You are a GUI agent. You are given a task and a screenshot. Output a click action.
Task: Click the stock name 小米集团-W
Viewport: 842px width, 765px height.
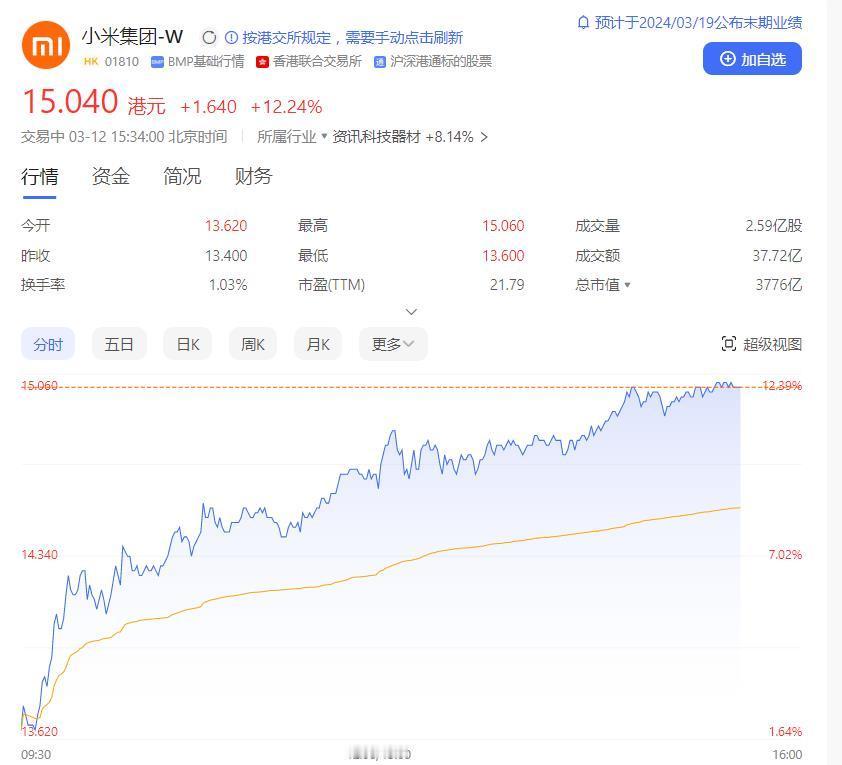132,37
